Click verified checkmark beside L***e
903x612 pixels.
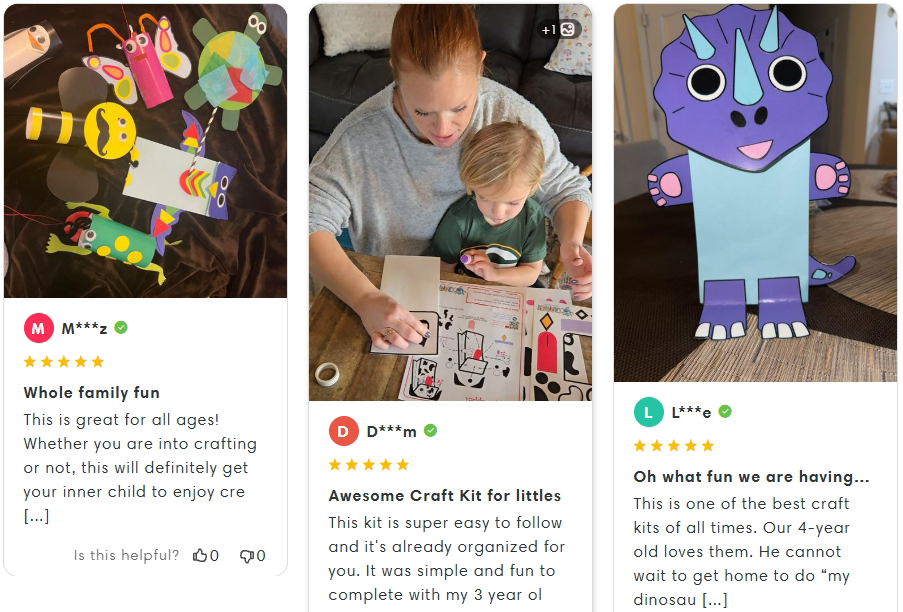click(x=725, y=411)
